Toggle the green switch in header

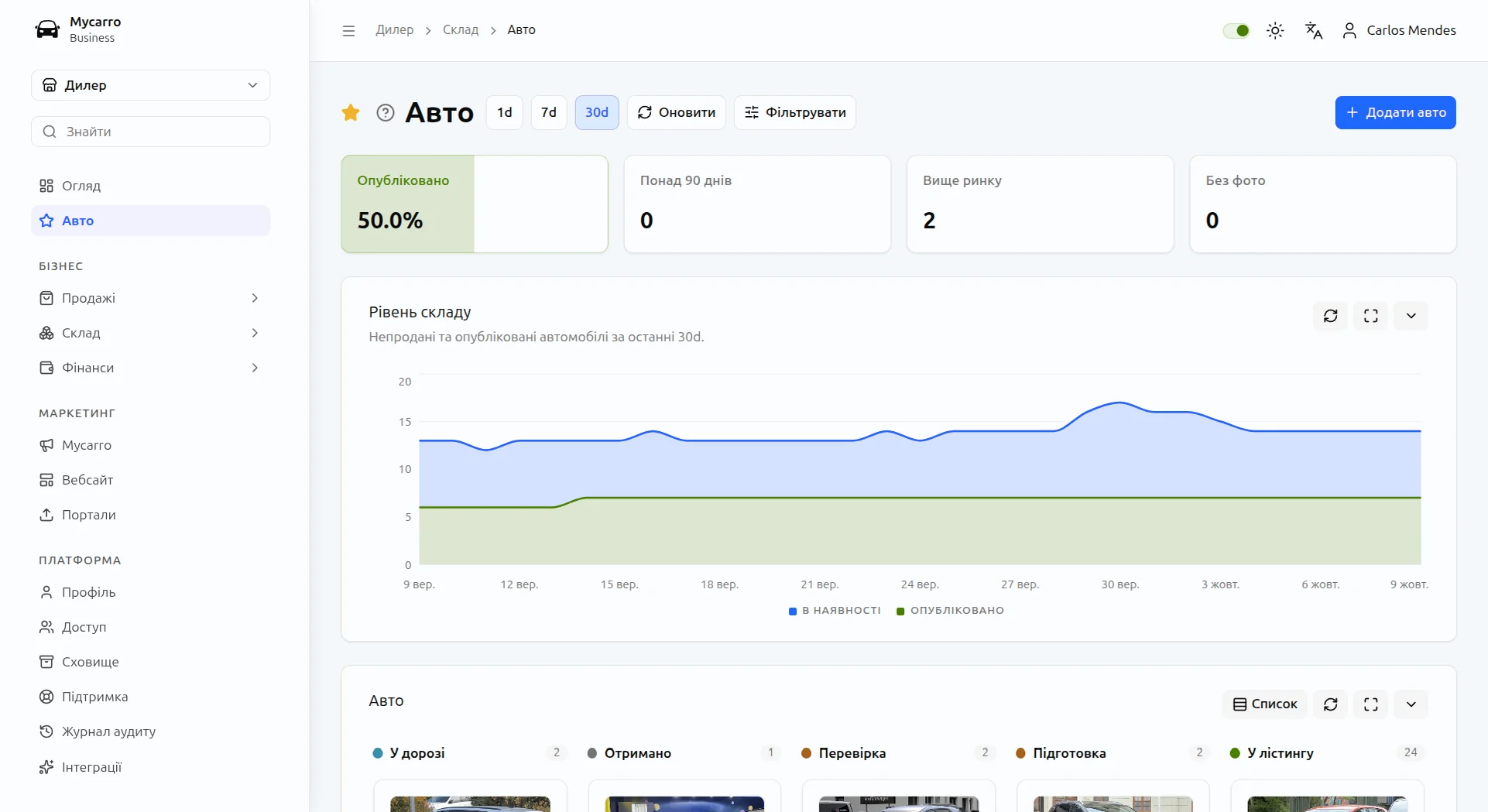(x=1236, y=30)
